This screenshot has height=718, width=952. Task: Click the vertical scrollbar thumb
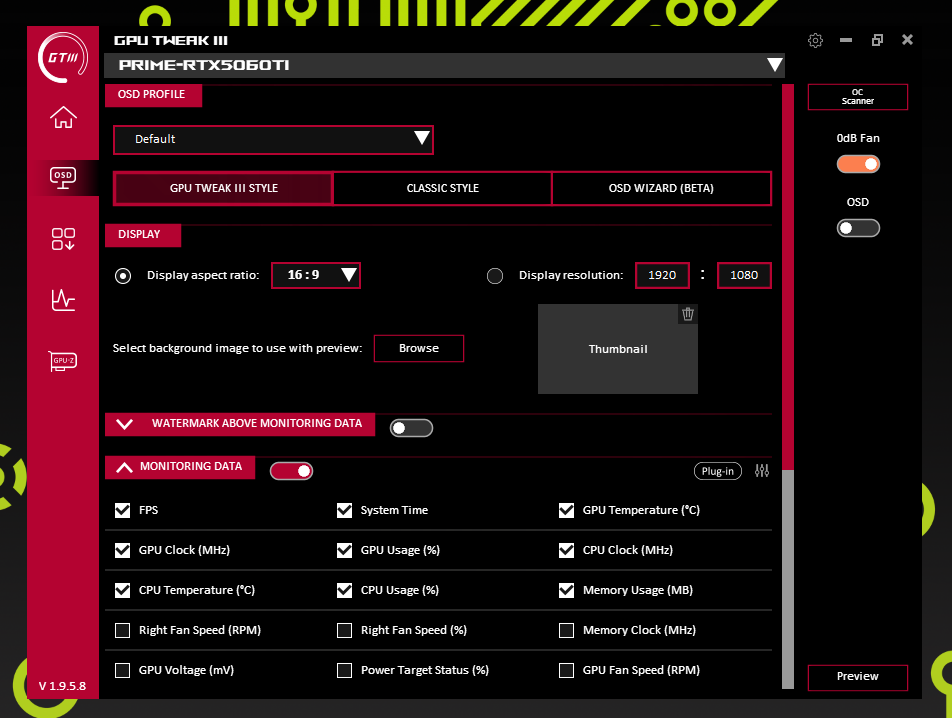pyautogui.click(x=788, y=276)
